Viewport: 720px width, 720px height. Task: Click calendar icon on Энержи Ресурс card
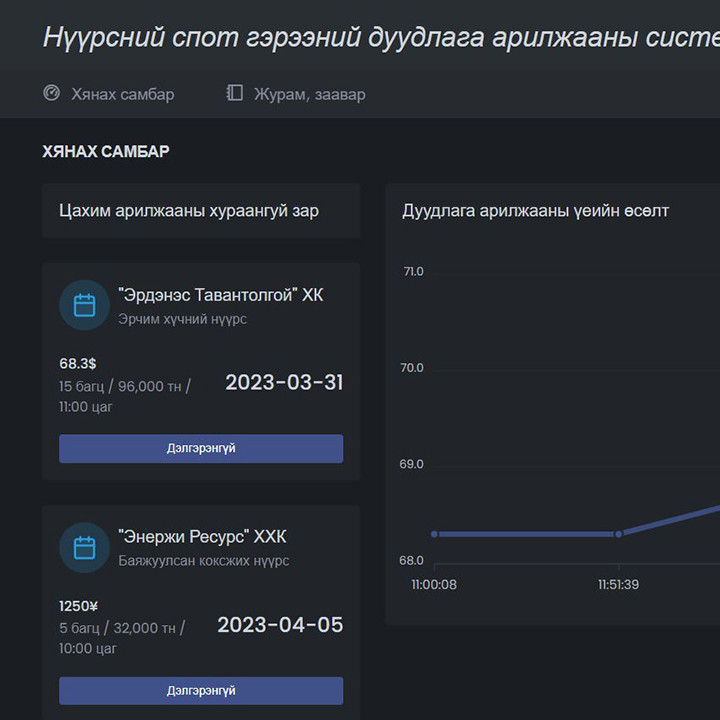[x=84, y=547]
